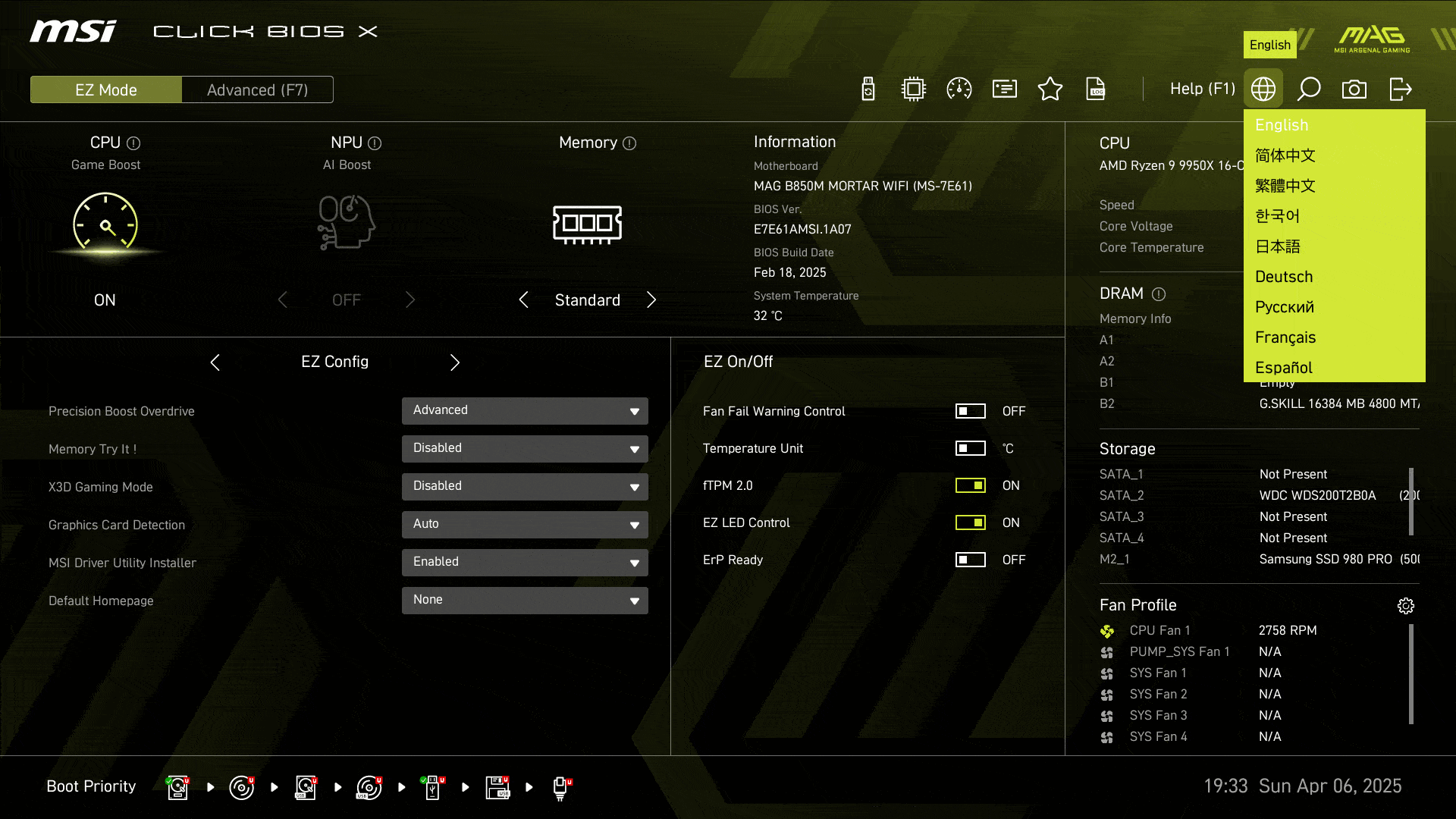Toggle CPU Game Boost ON state
This screenshot has width=1456, height=819.
105,300
